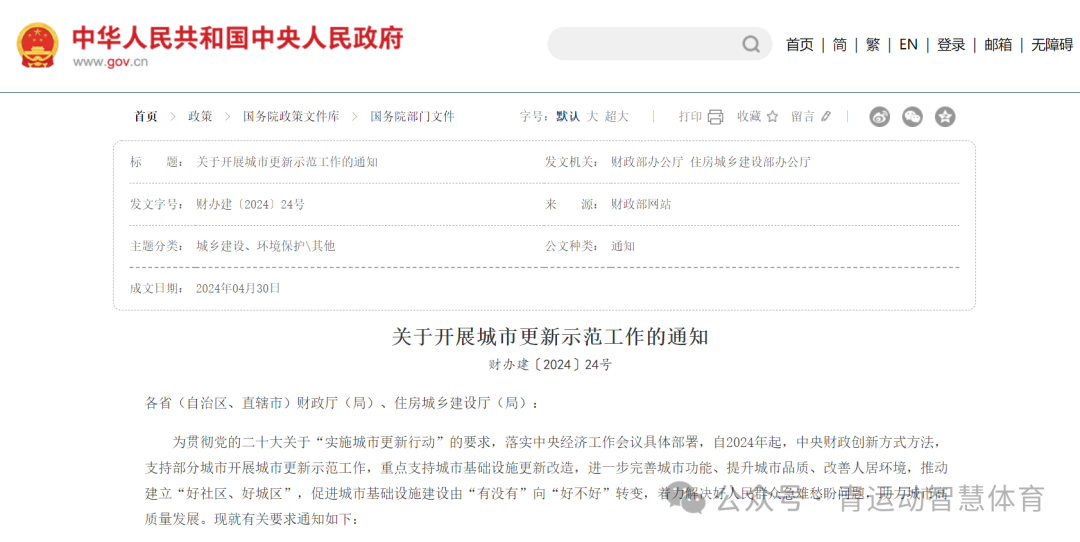The width and height of the screenshot is (1080, 542).
Task: Click the 财办建〔2024〕24号 subtitle under heading
Action: [x=550, y=365]
